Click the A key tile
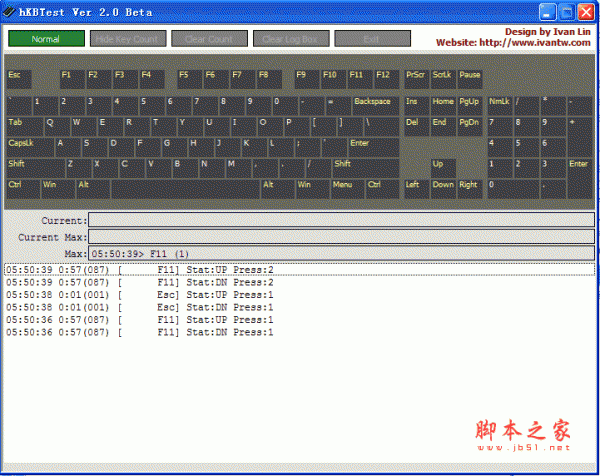Viewport: 600px width, 476px height. (x=68, y=148)
